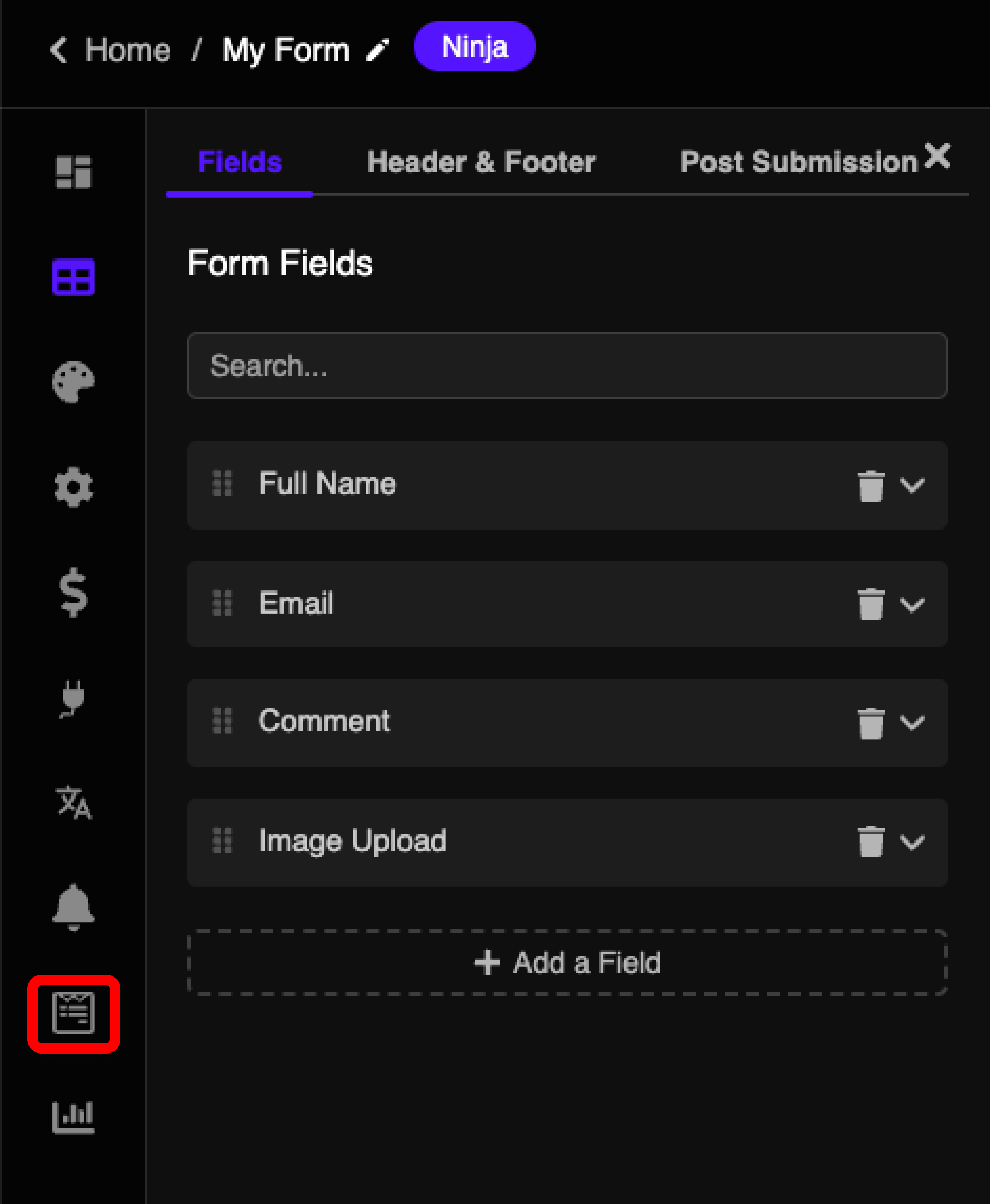Open the theme palette icon

73,382
